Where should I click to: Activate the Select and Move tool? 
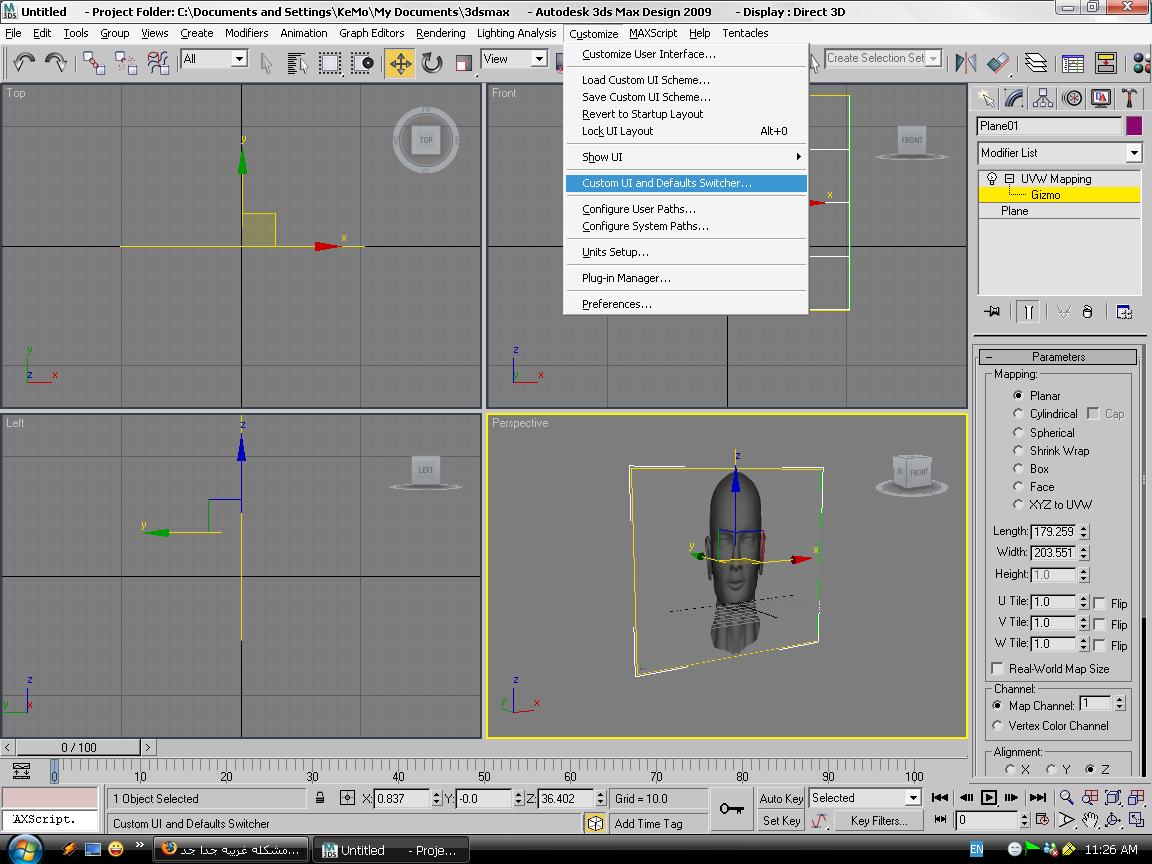coord(400,62)
